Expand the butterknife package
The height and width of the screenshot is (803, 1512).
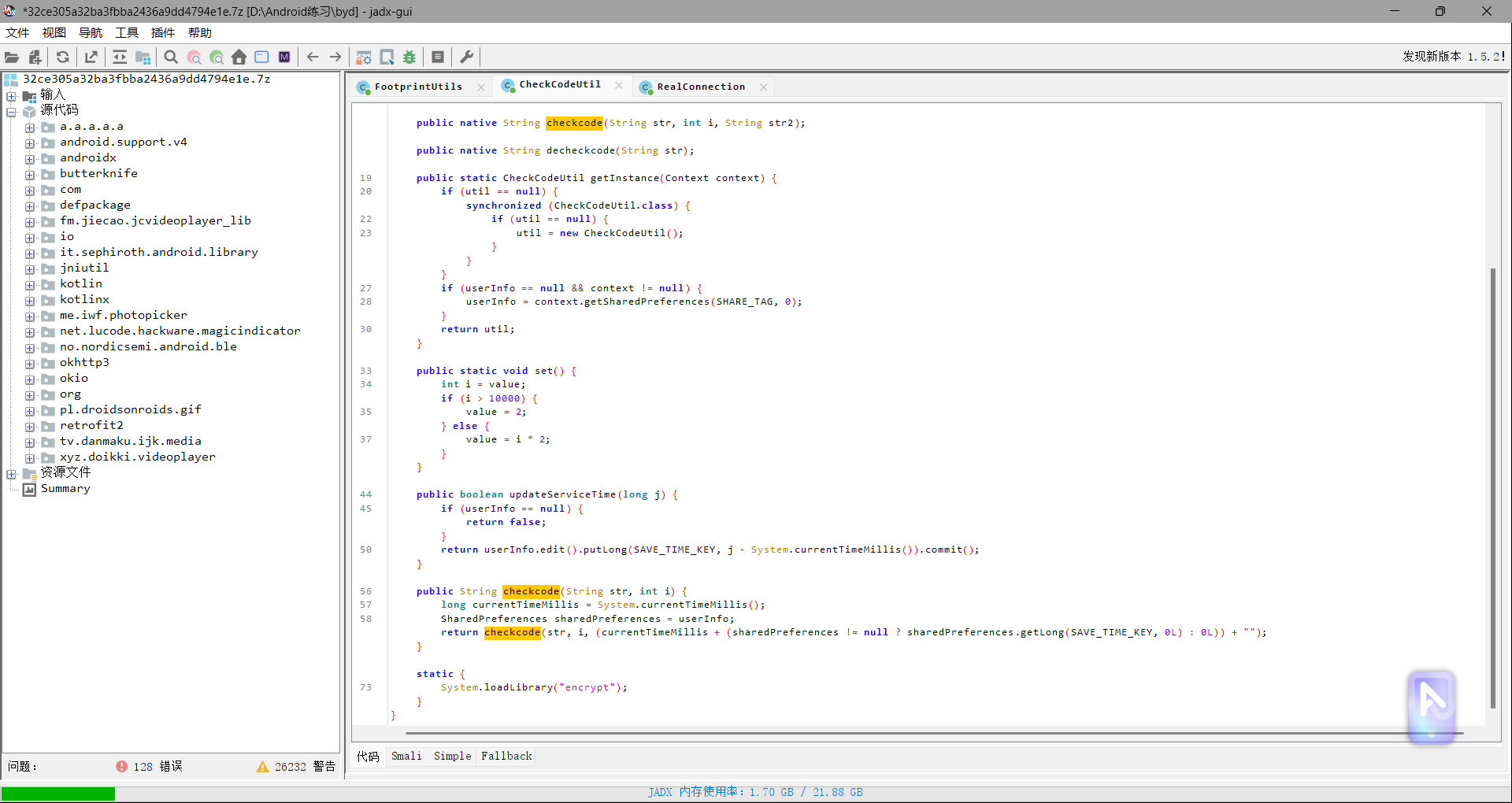click(x=29, y=175)
